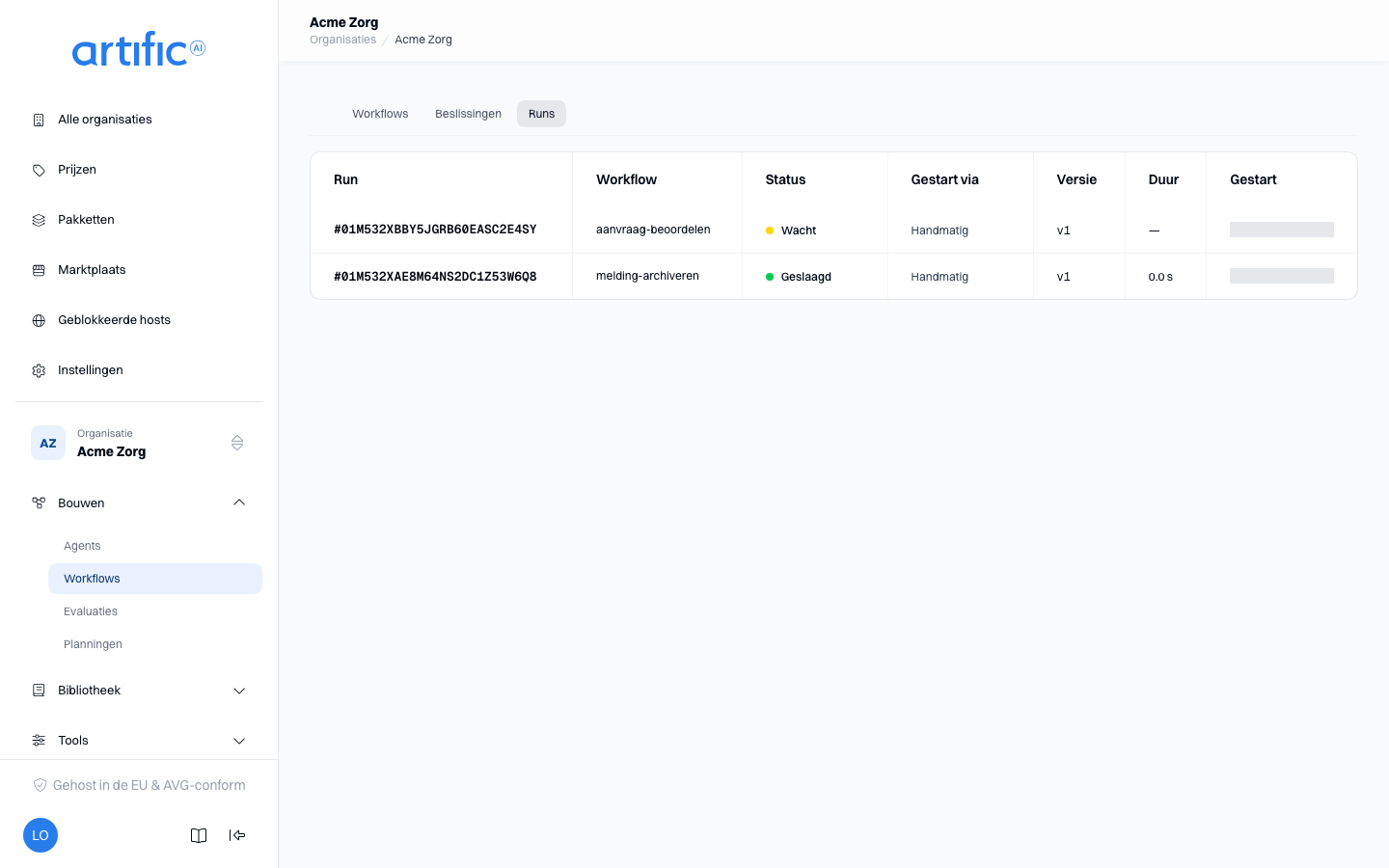Open Workflows in the sidebar
Viewport: 1389px width, 868px height.
155,579
